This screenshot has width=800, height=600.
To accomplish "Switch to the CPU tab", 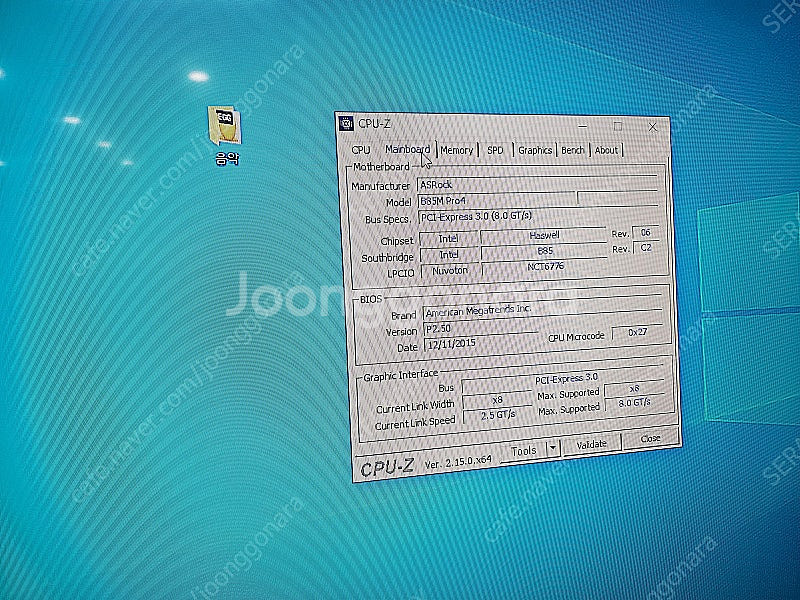I will pyautogui.click(x=361, y=149).
